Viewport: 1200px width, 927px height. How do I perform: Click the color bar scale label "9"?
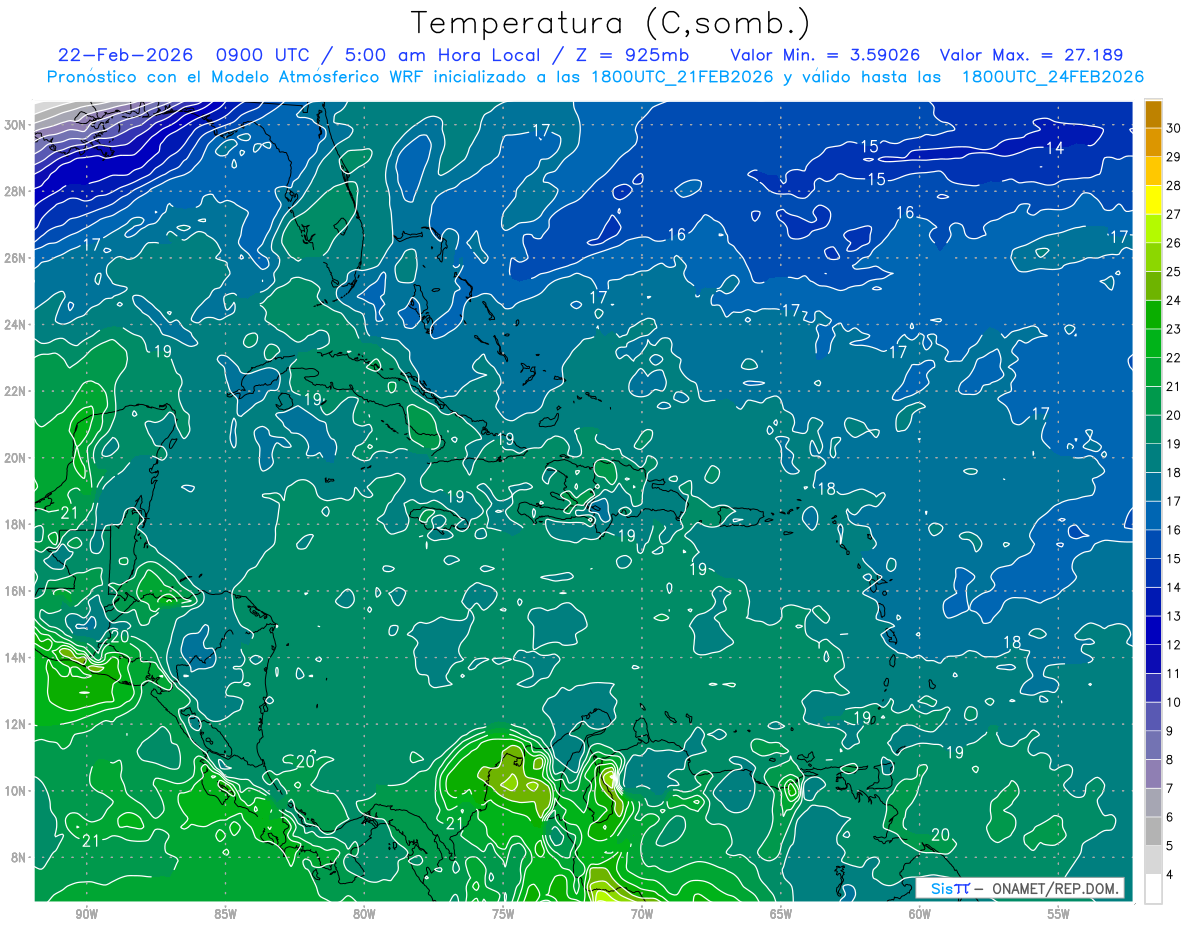[1170, 731]
